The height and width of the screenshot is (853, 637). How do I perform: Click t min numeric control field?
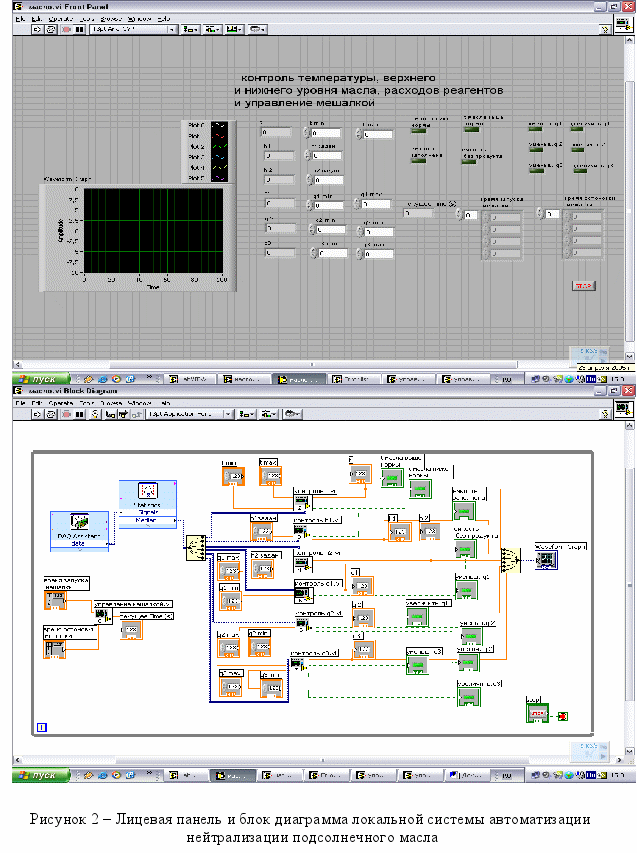coord(326,133)
